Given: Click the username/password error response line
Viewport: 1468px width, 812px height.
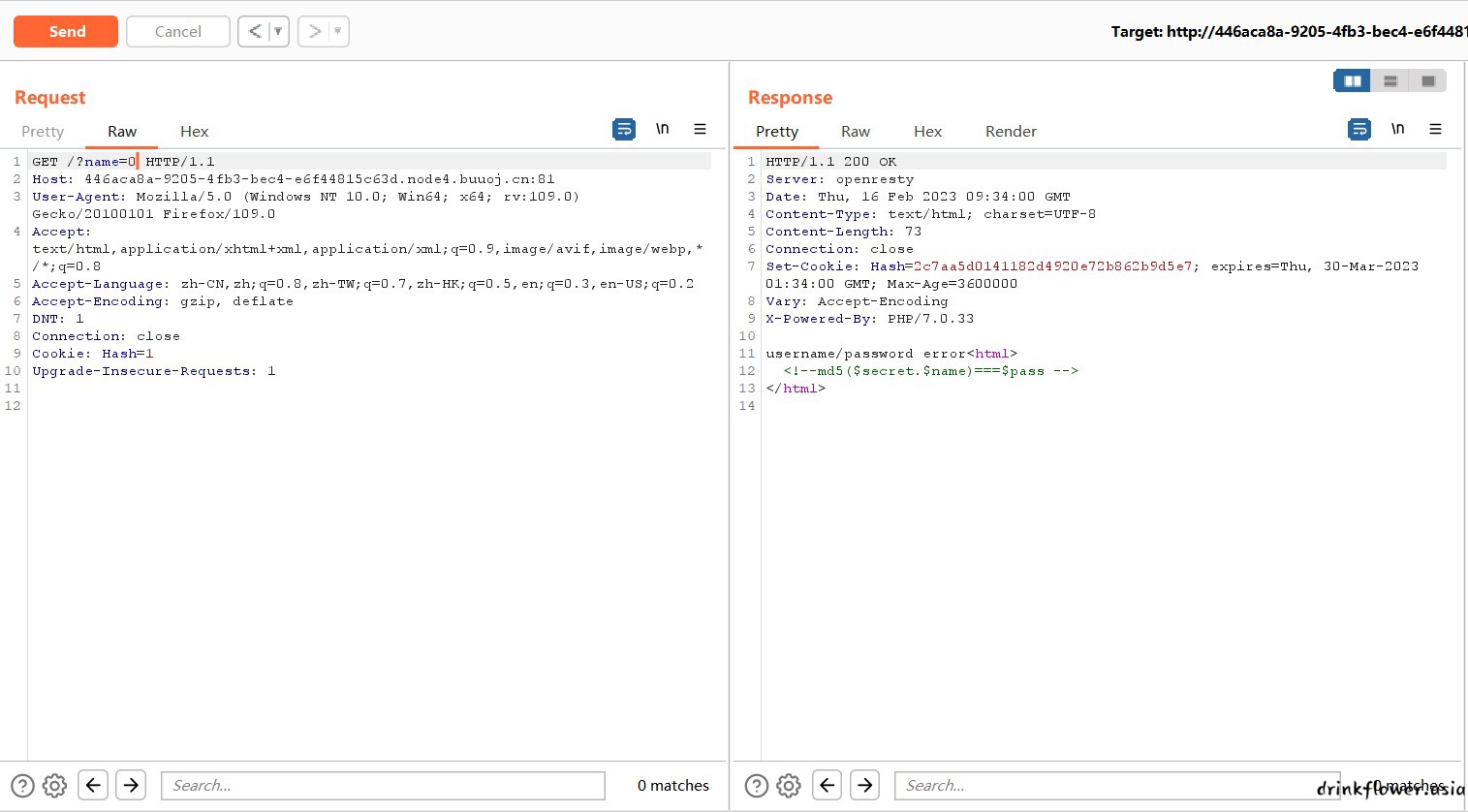Looking at the screenshot, I should point(891,354).
